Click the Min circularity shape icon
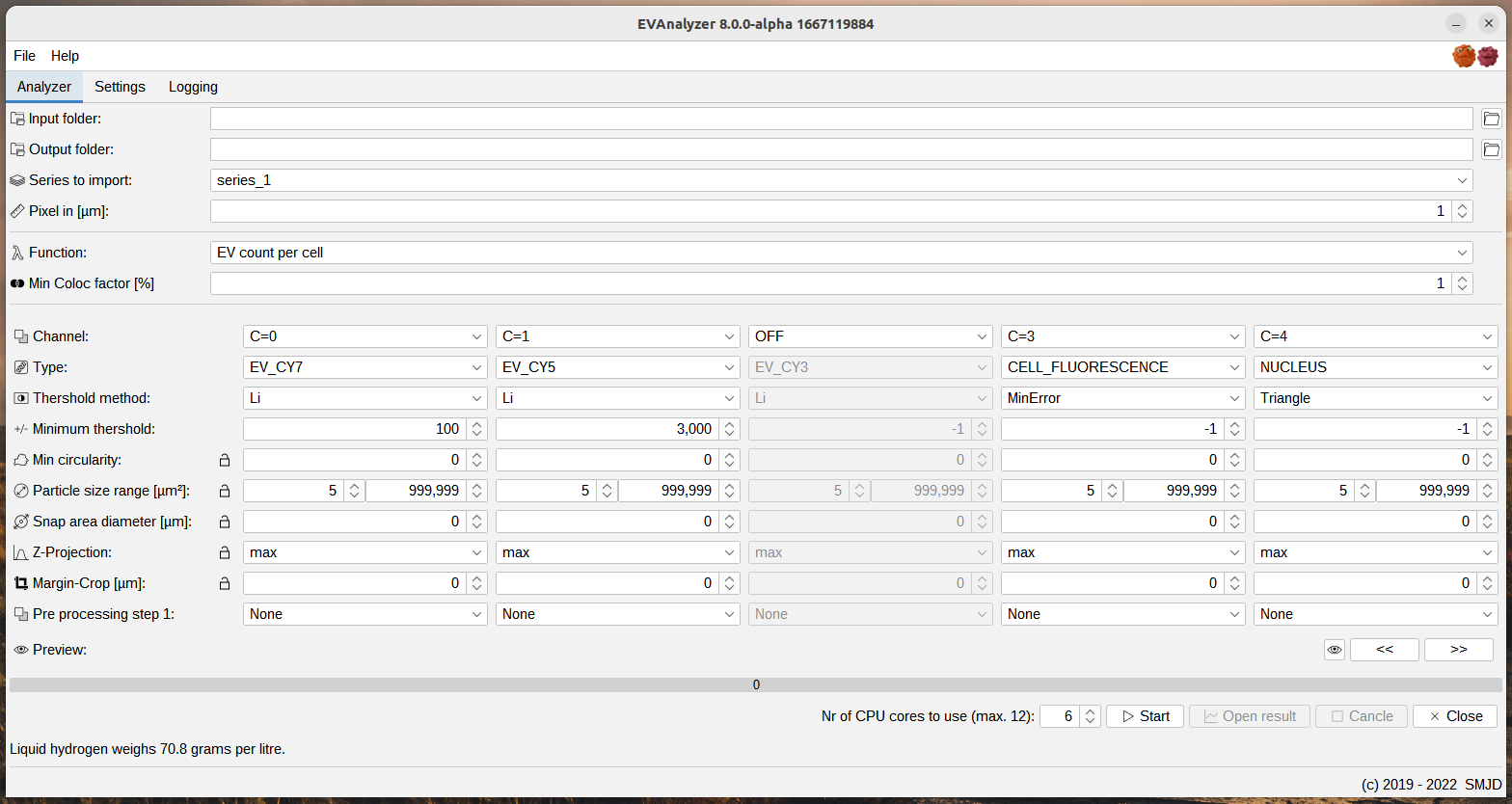 21,460
